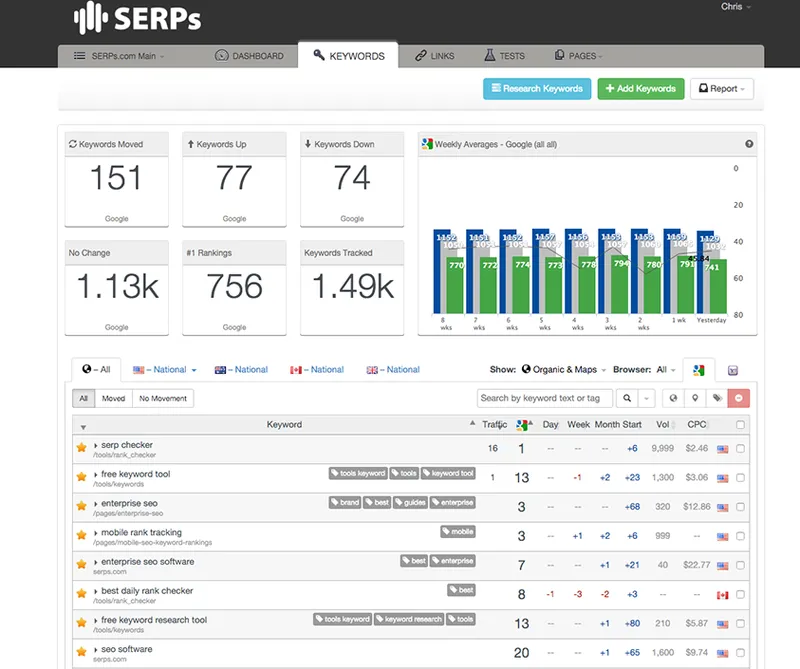Image resolution: width=800 pixels, height=669 pixels.
Task: Select the Keywords tab
Action: (x=348, y=55)
